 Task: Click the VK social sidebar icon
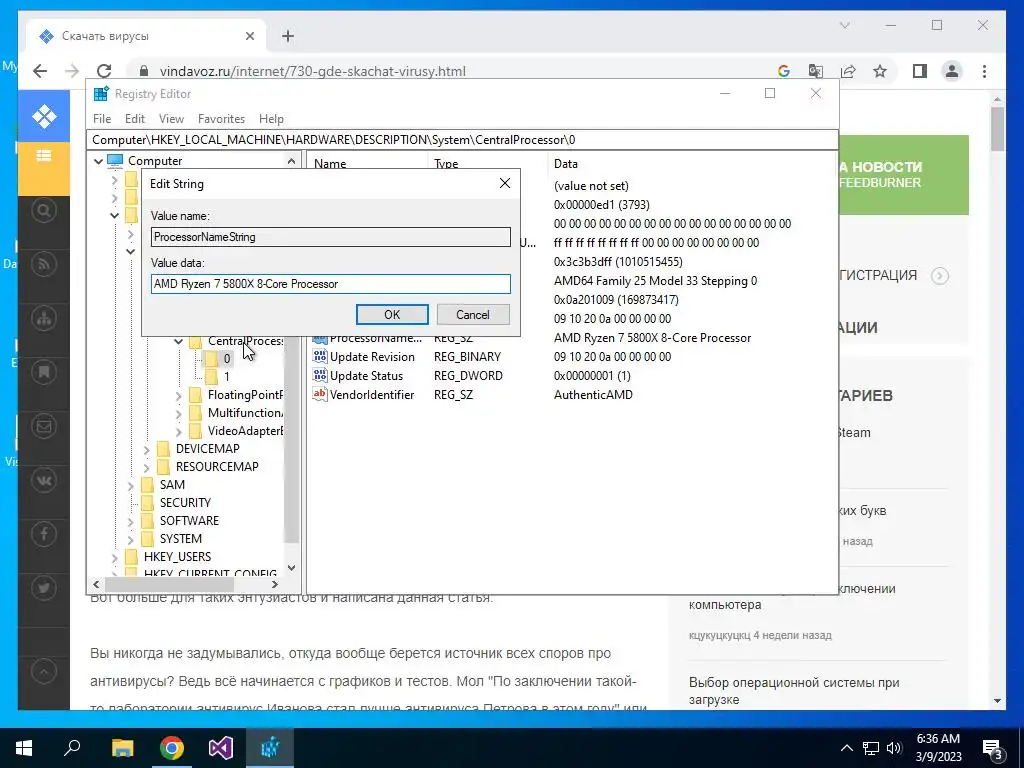[44, 481]
